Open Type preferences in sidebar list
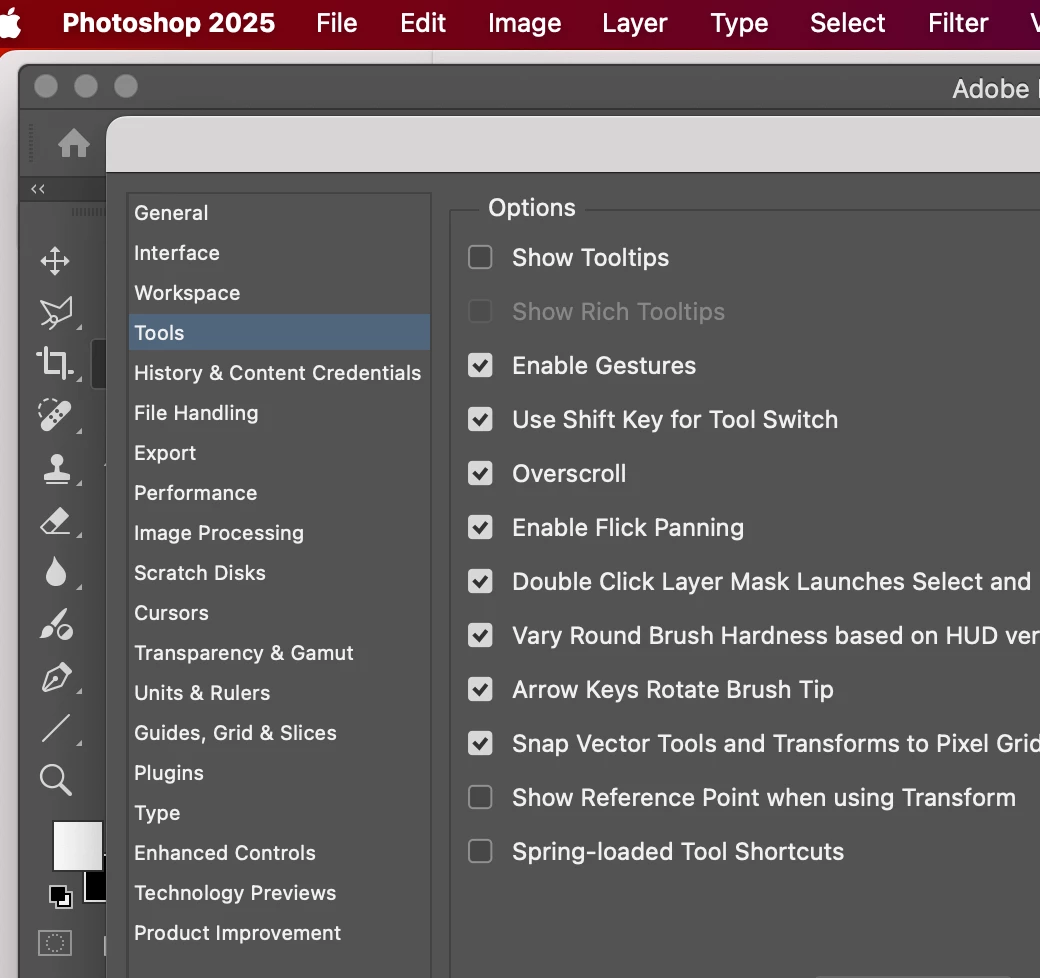1040x978 pixels. 279,813
